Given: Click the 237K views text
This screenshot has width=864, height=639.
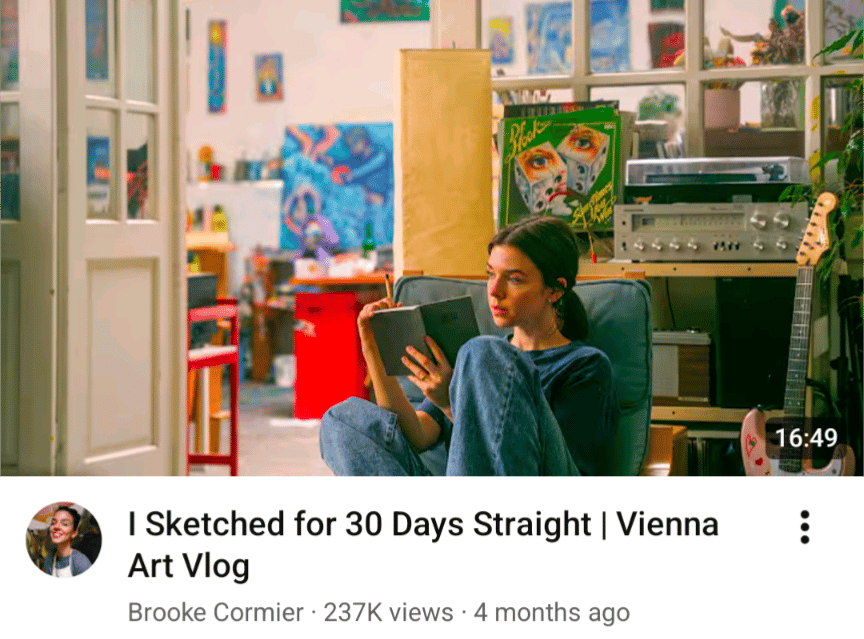Looking at the screenshot, I should (x=388, y=613).
